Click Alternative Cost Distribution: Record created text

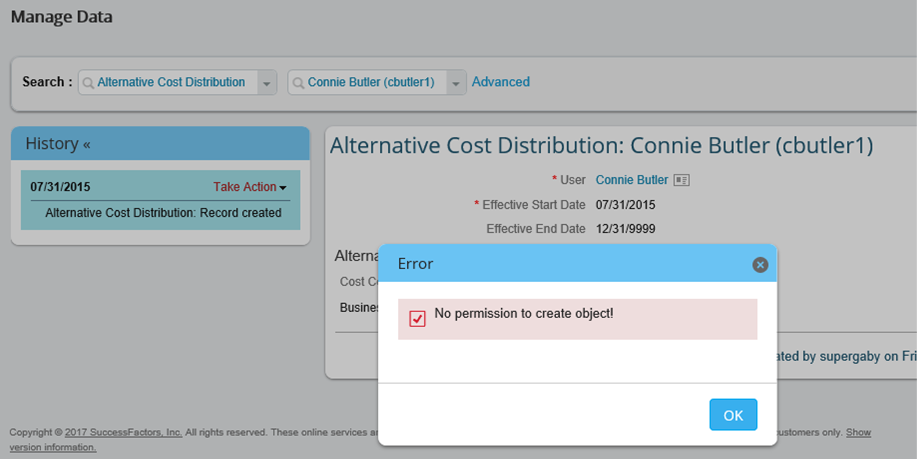[x=163, y=213]
